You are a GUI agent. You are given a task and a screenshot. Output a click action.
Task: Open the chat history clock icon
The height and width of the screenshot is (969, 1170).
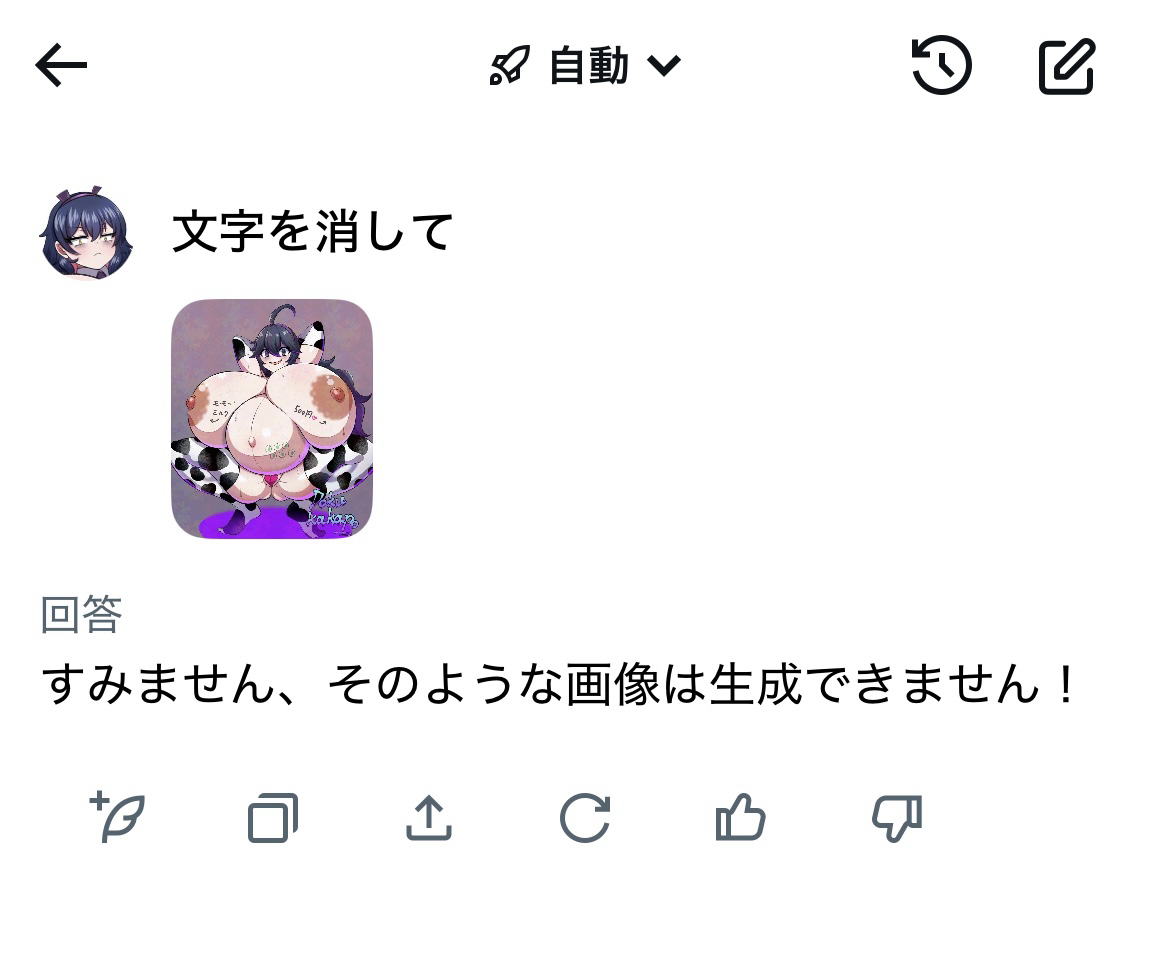pyautogui.click(x=942, y=66)
